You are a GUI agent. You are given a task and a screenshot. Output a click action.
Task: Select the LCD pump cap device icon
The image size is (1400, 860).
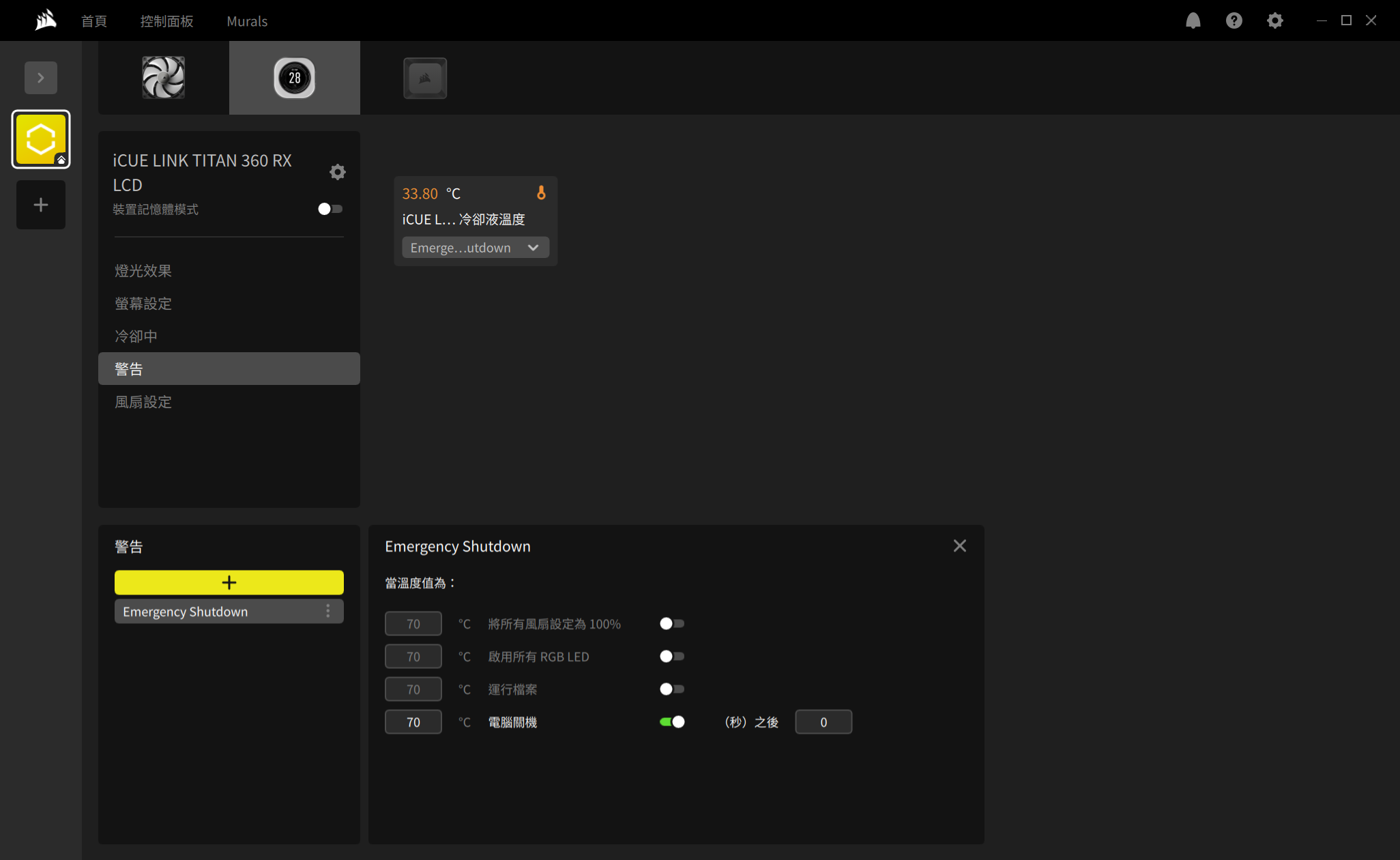click(x=294, y=78)
